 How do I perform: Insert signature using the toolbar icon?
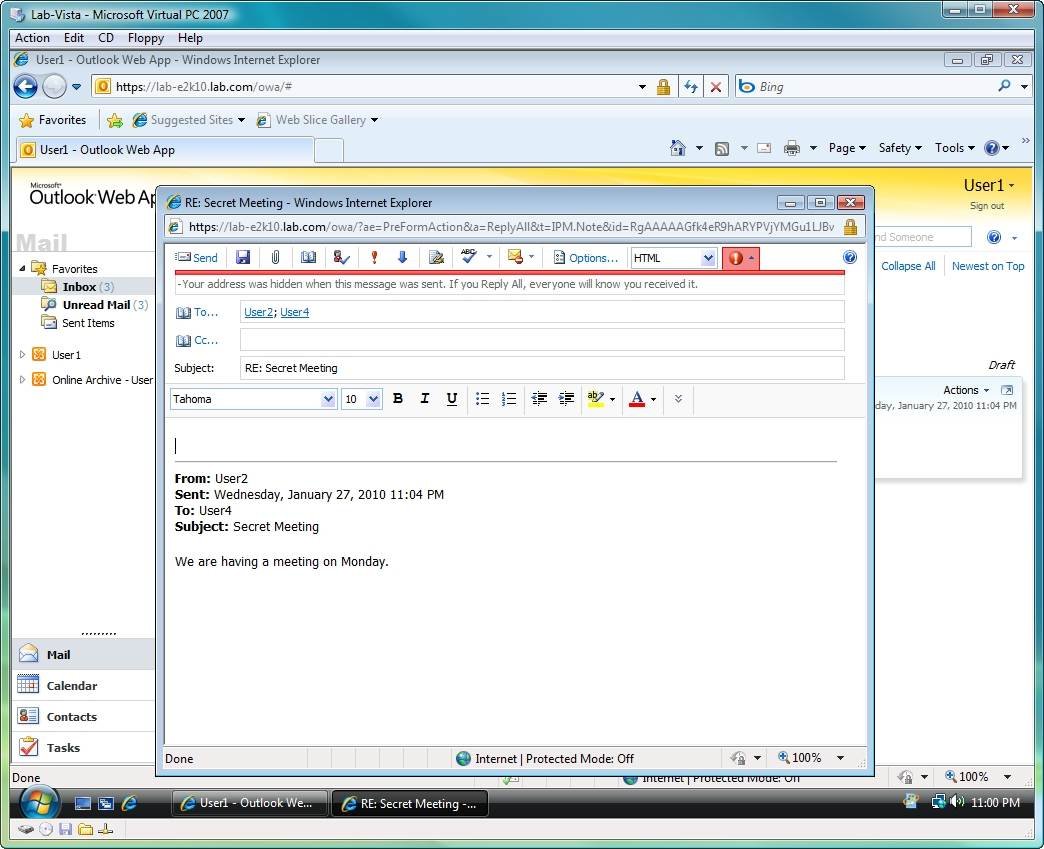(x=435, y=258)
